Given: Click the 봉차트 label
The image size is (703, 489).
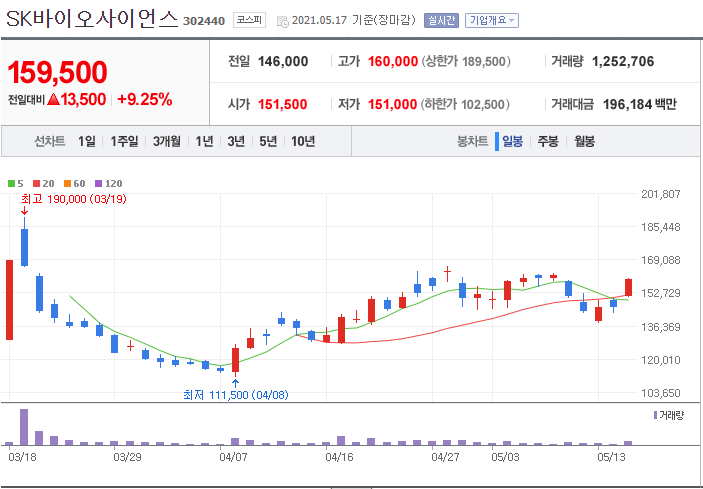Looking at the screenshot, I should point(472,142).
